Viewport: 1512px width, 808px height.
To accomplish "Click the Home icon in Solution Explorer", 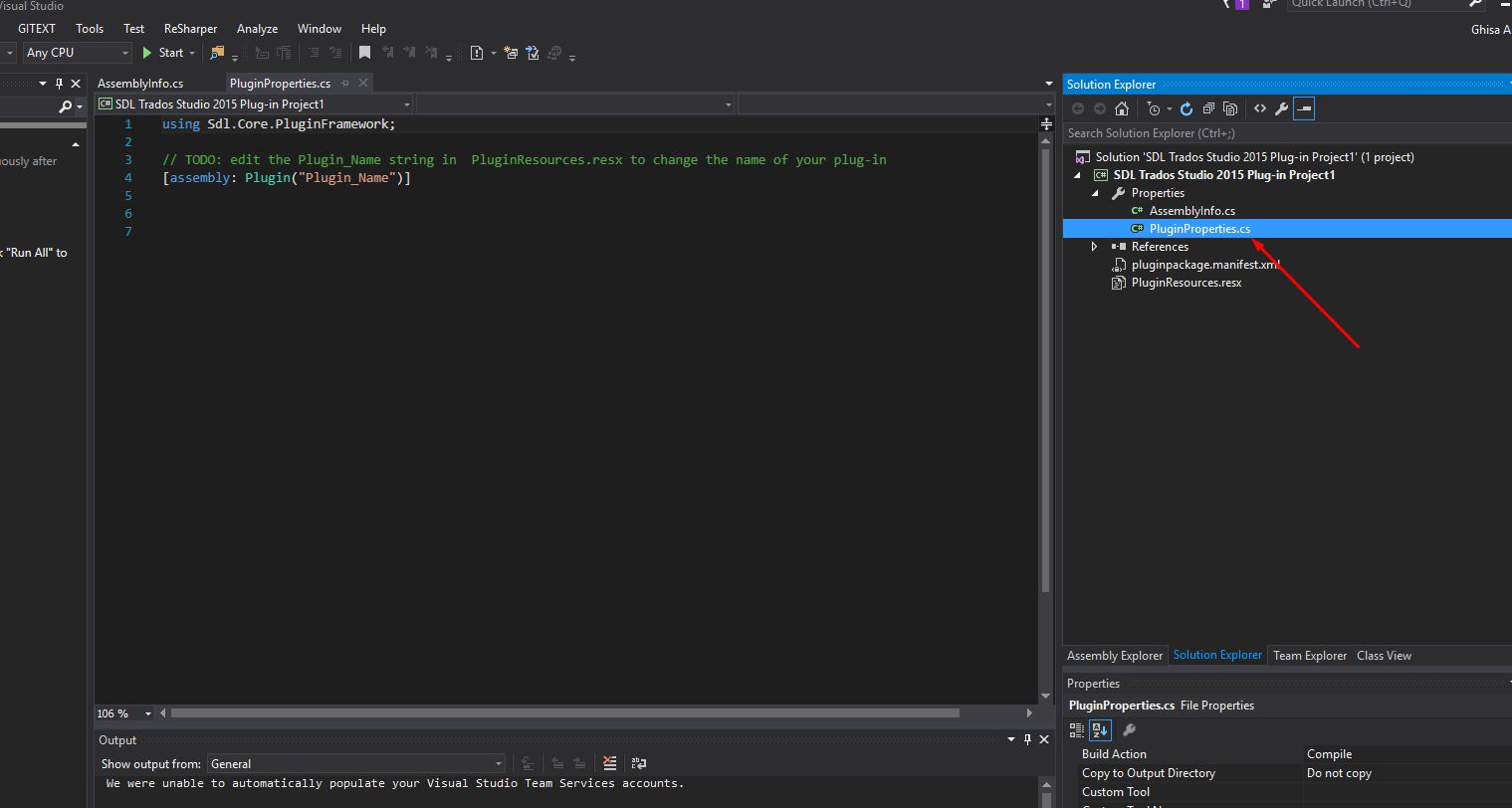I will 1122,108.
